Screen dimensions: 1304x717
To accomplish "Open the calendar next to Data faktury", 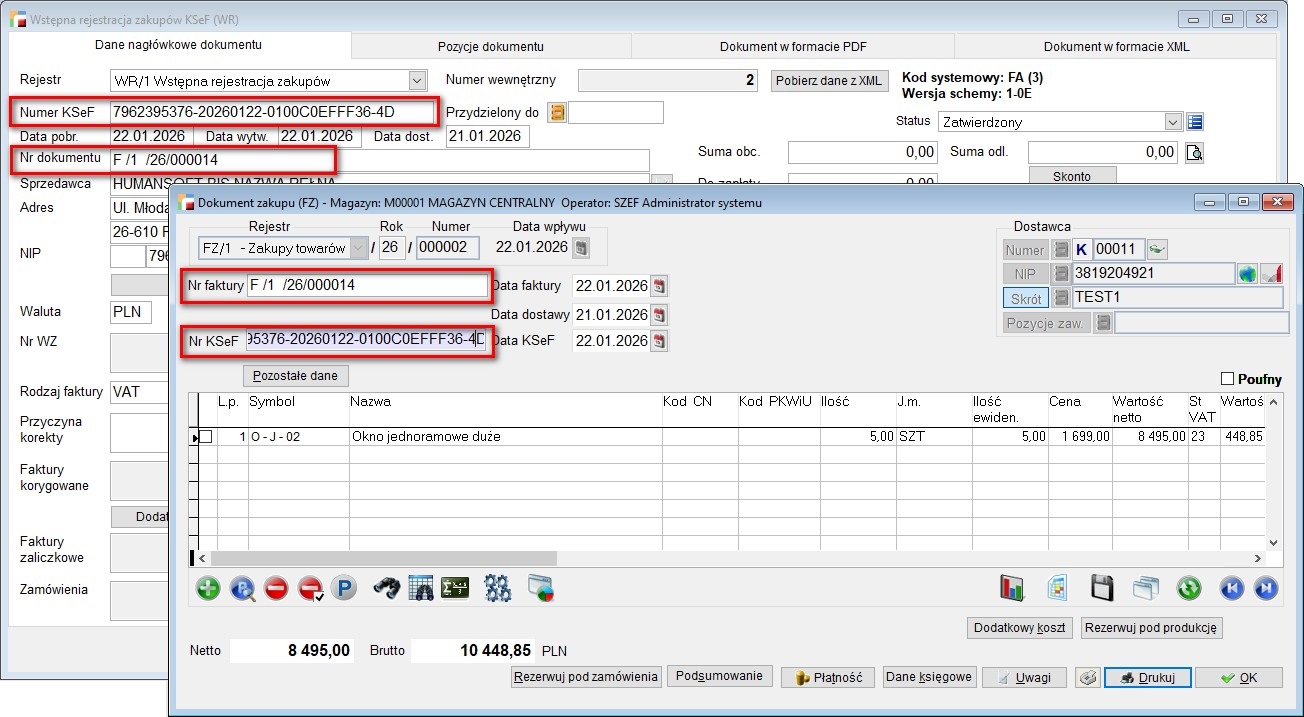I will click(x=658, y=287).
